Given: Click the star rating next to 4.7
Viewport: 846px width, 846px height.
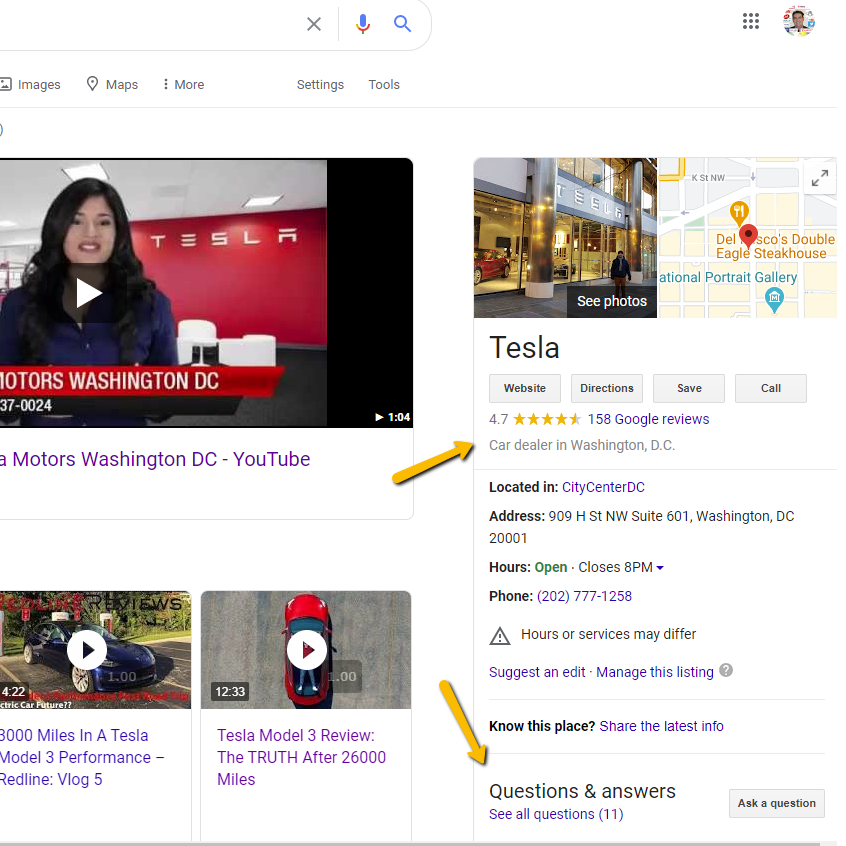Looking at the screenshot, I should 547,419.
